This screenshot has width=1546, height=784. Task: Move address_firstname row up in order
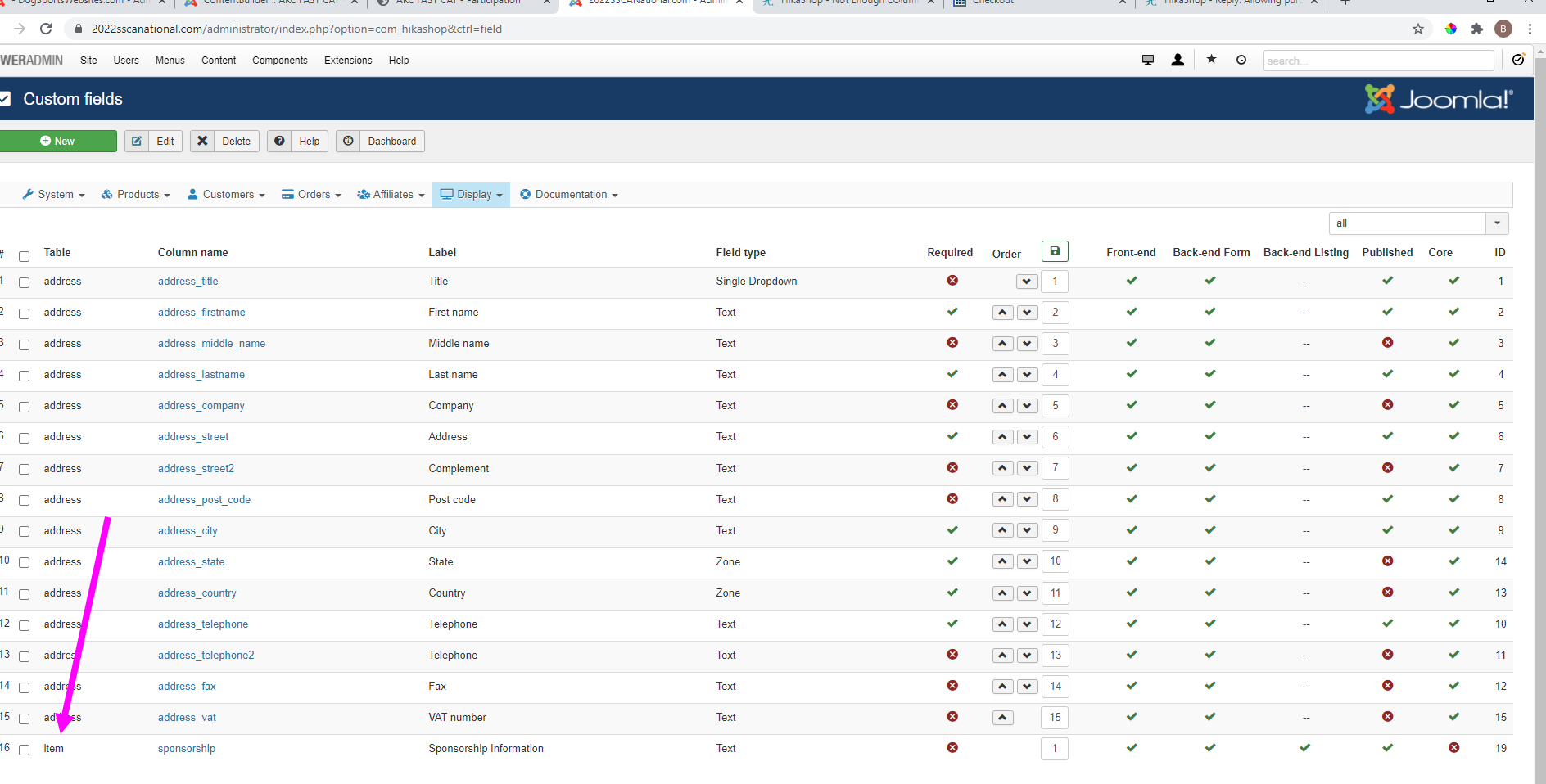[x=1002, y=313]
